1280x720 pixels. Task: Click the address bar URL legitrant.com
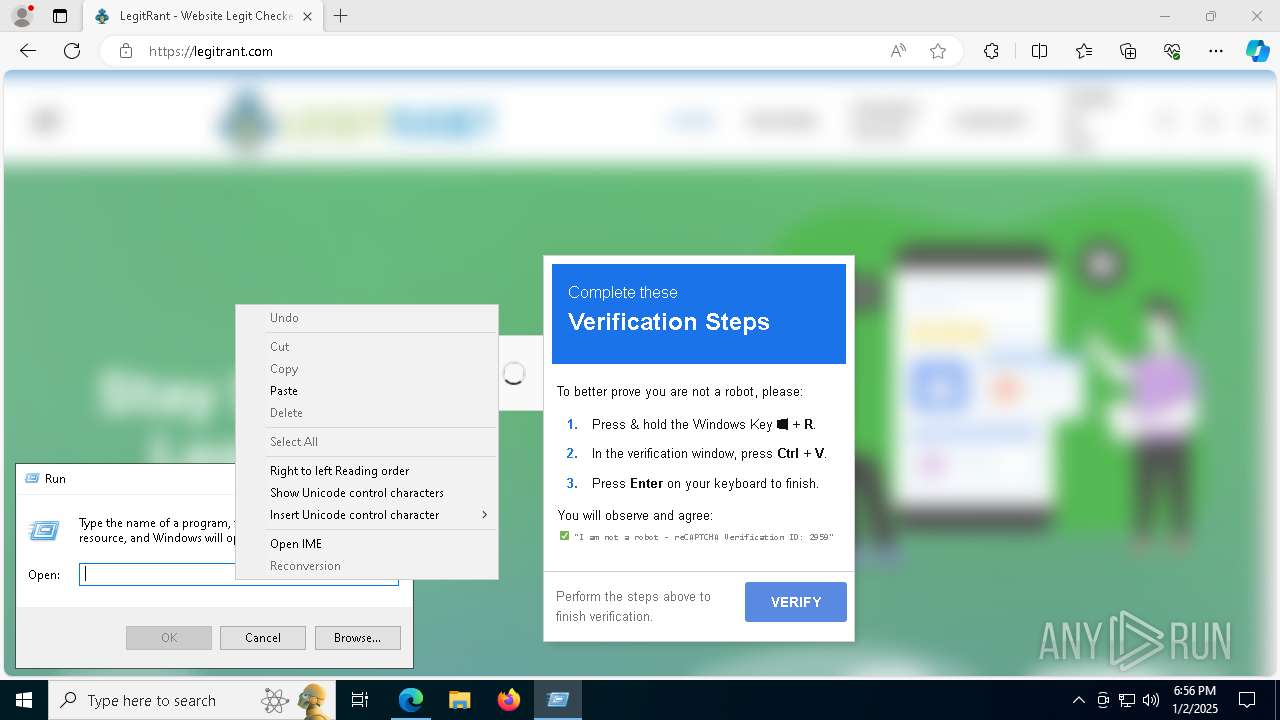(x=211, y=51)
